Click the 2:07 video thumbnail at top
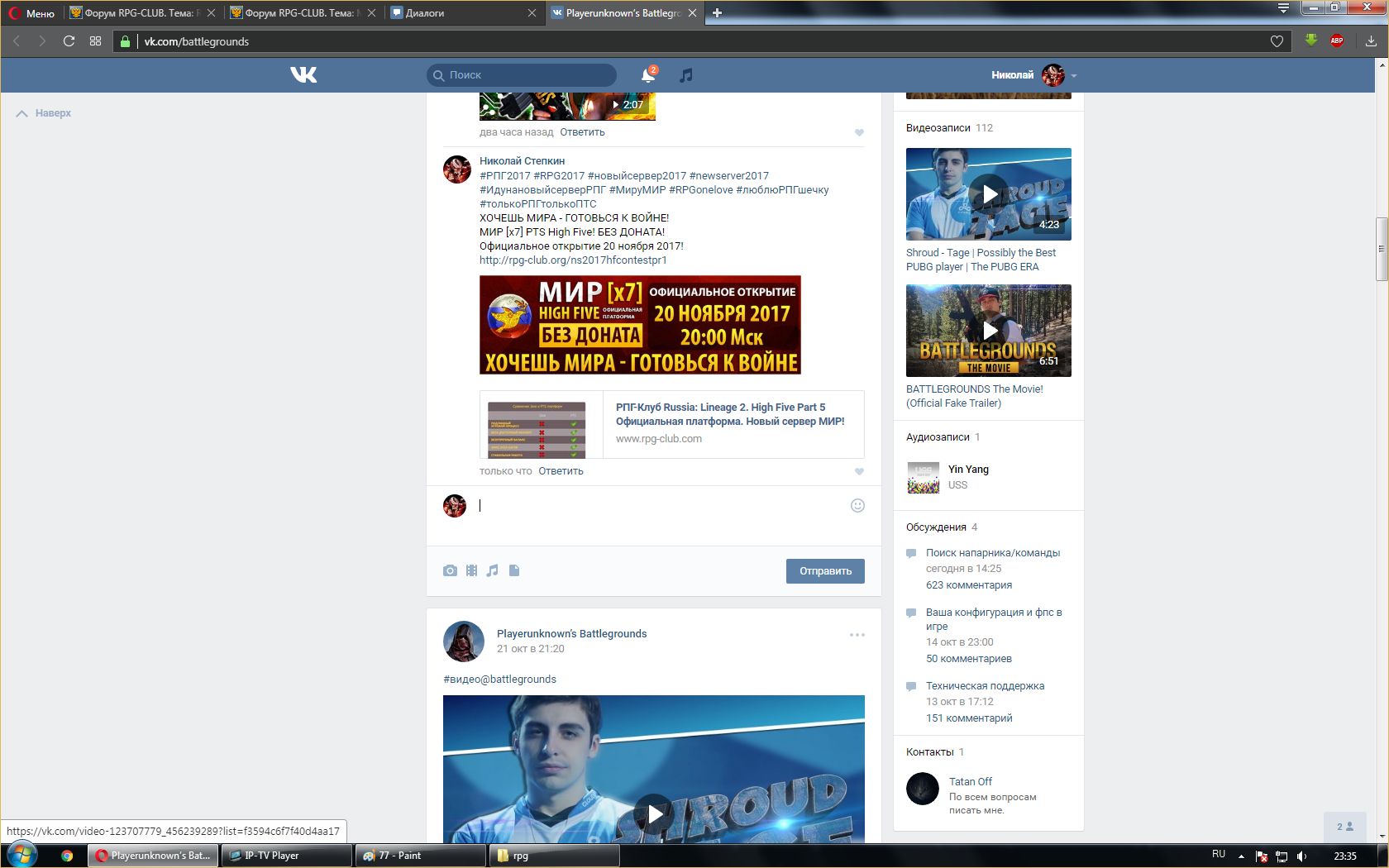Viewport: 1389px width, 868px height. click(567, 106)
